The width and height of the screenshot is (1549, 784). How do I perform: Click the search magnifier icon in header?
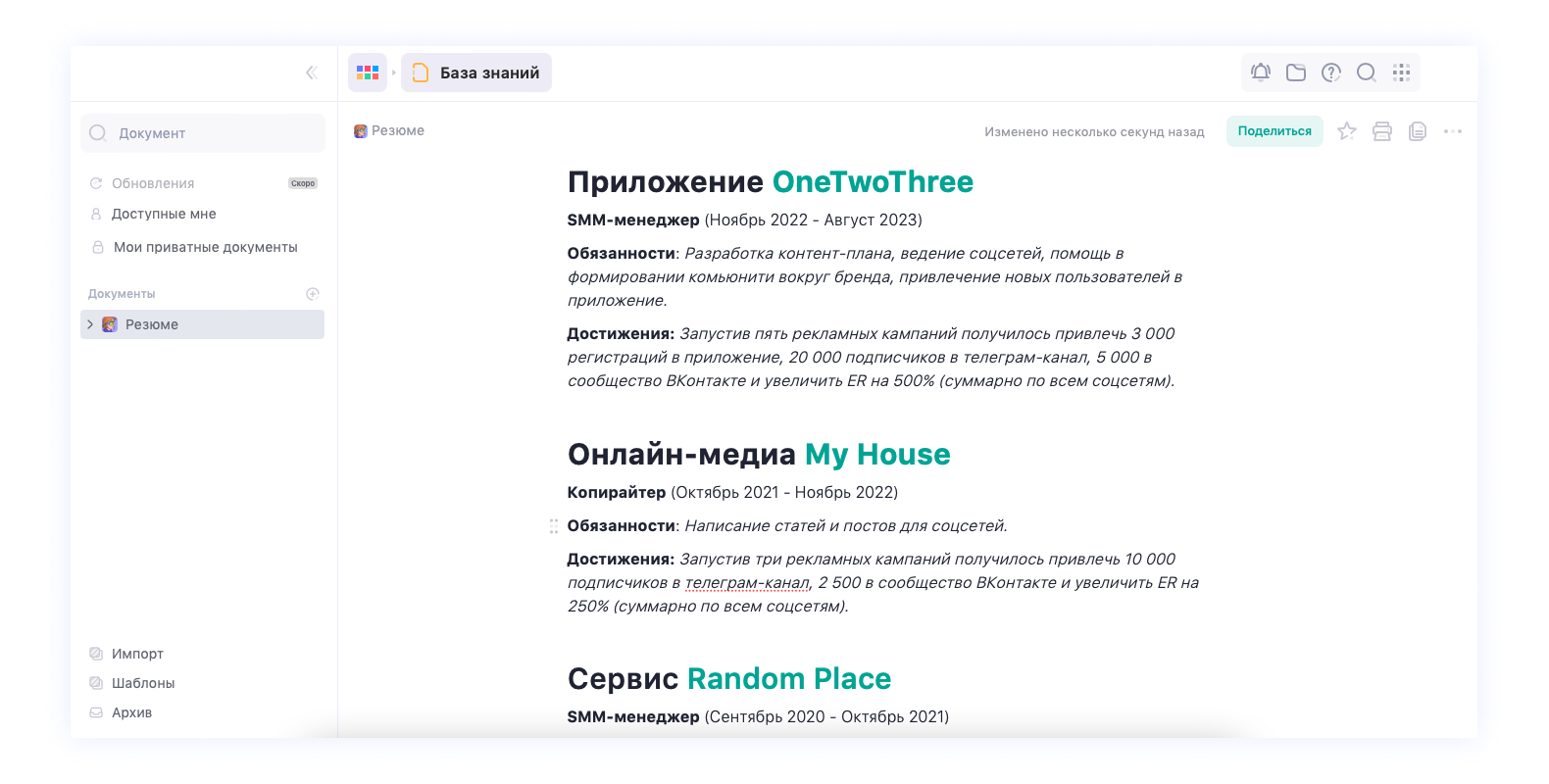[x=1367, y=73]
